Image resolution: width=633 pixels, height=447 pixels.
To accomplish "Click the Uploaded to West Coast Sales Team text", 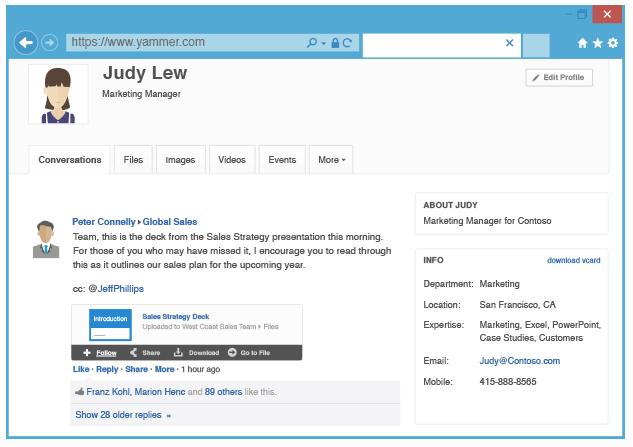I will click(x=210, y=327).
